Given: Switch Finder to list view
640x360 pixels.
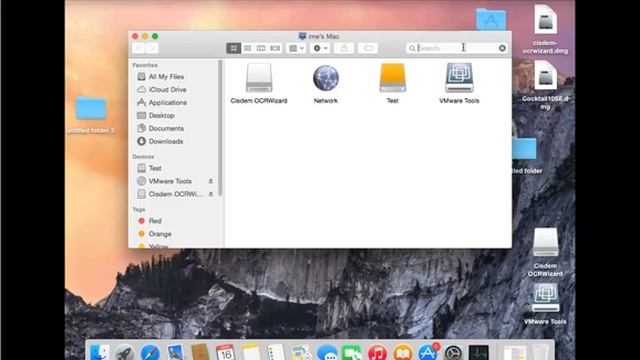Looking at the screenshot, I should coord(247,48).
